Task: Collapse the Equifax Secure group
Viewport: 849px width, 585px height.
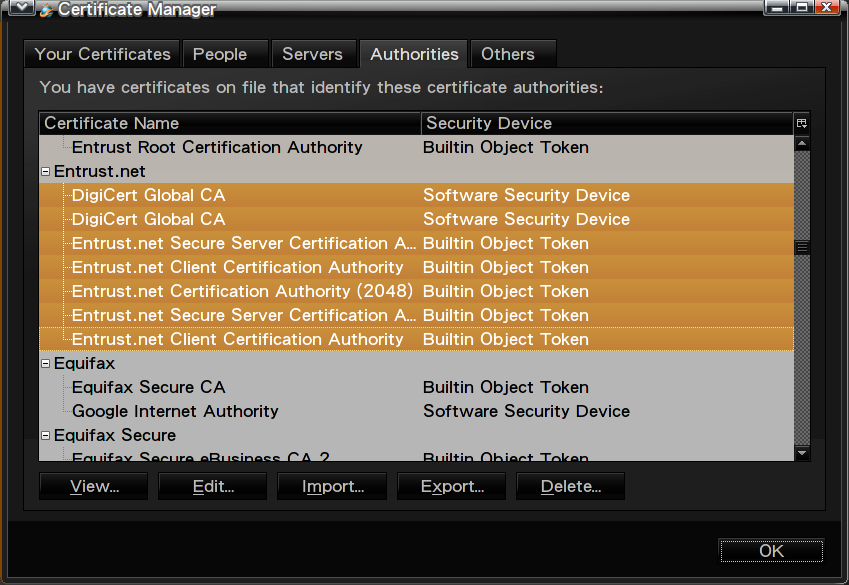Action: click(x=44, y=435)
